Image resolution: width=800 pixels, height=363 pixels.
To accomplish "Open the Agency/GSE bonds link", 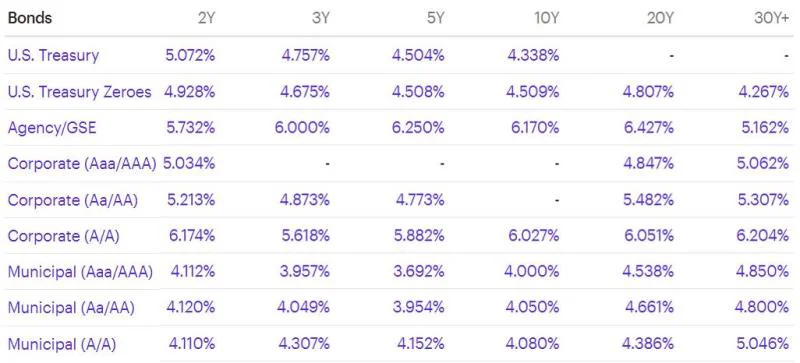I will pos(52,128).
